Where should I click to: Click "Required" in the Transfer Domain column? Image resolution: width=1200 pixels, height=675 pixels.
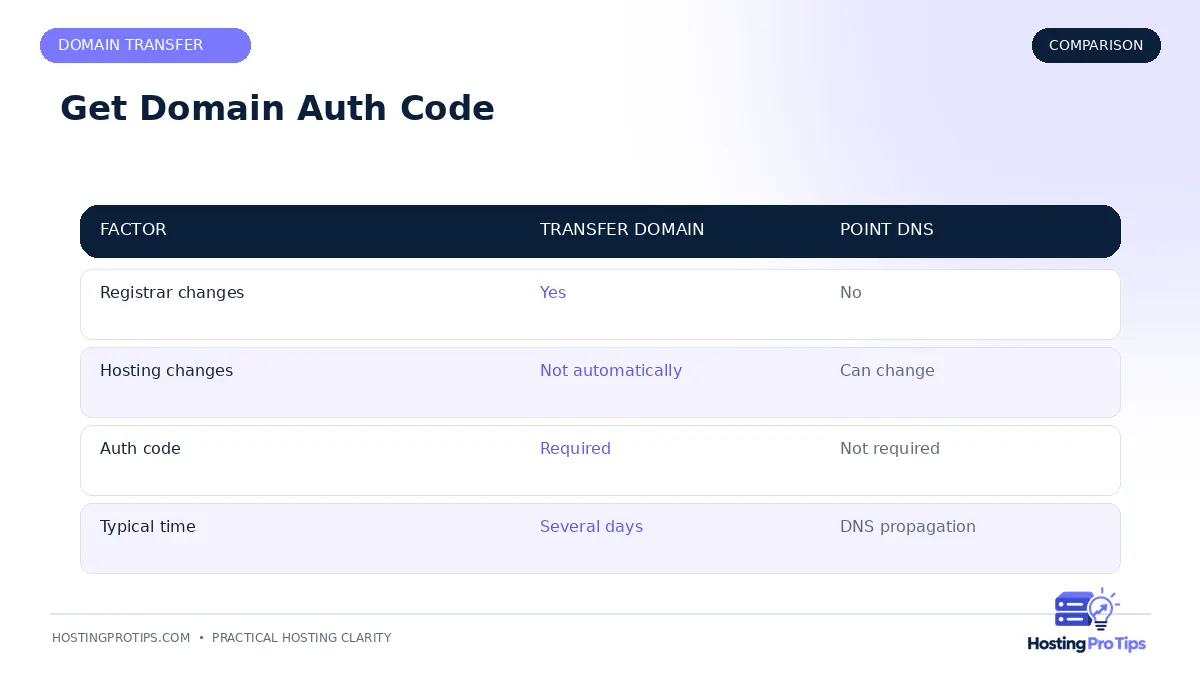coord(575,449)
